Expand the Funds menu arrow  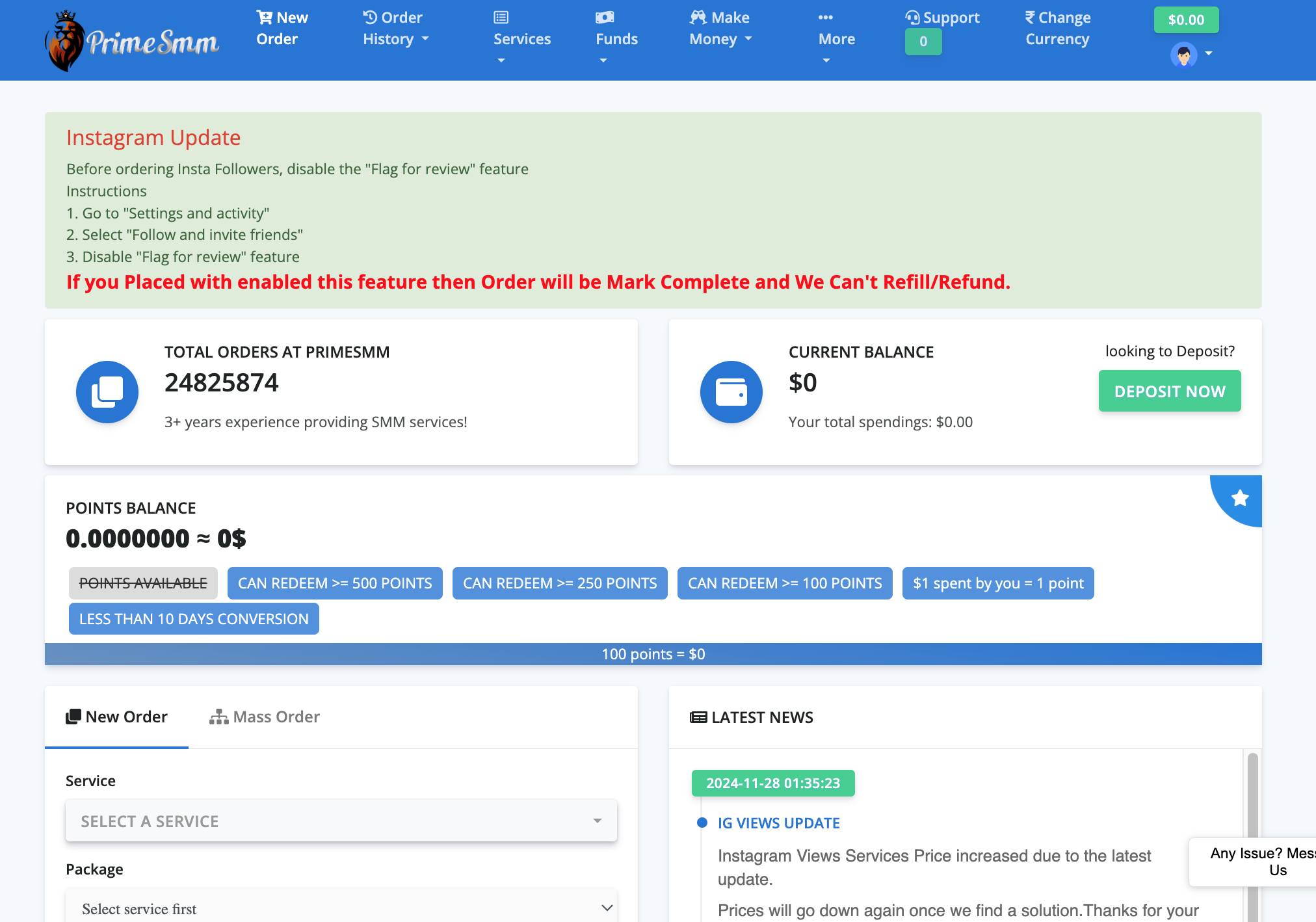pyautogui.click(x=603, y=60)
